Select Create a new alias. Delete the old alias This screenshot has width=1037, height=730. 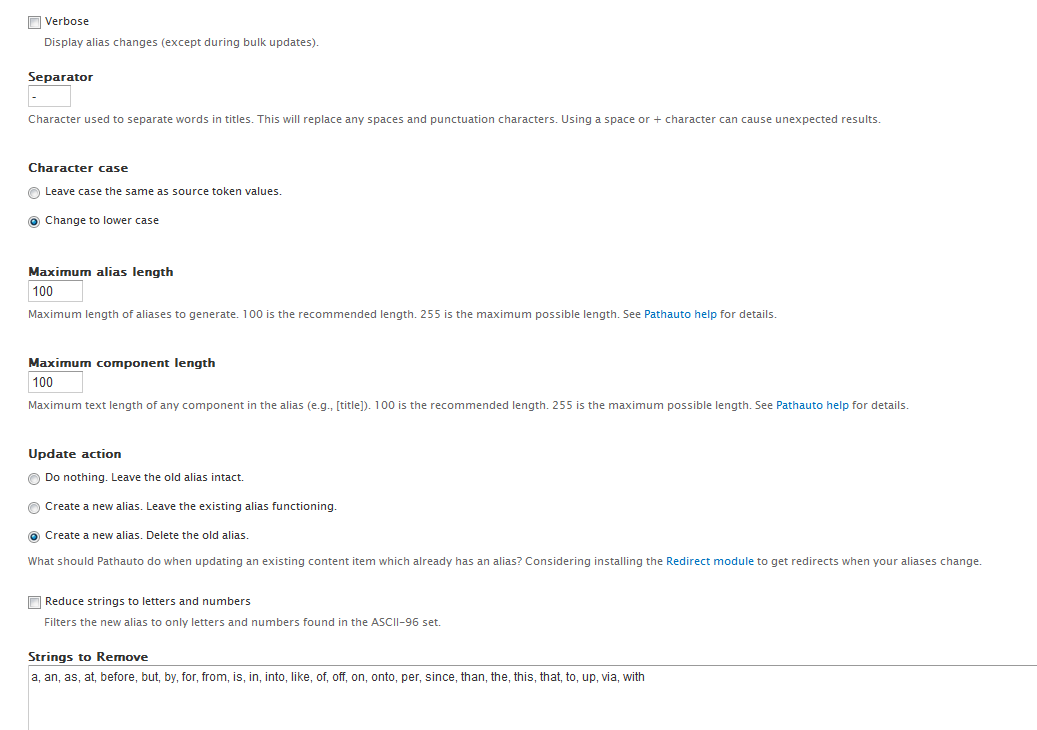[x=34, y=537]
